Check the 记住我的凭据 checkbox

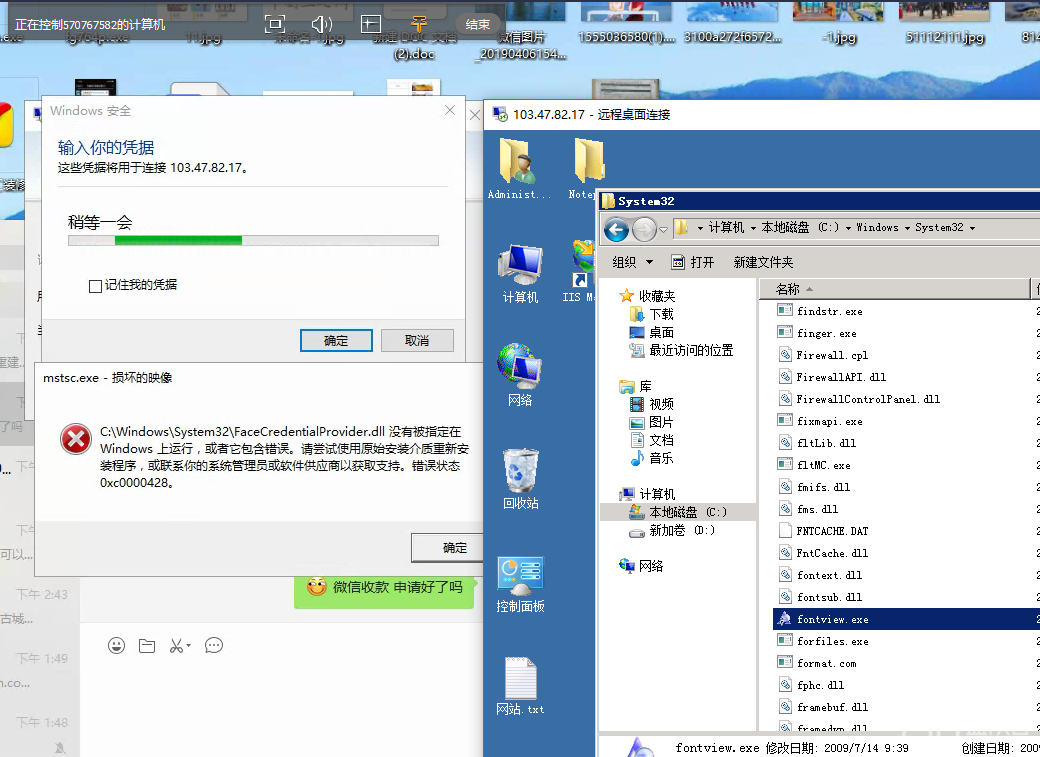pyautogui.click(x=95, y=286)
